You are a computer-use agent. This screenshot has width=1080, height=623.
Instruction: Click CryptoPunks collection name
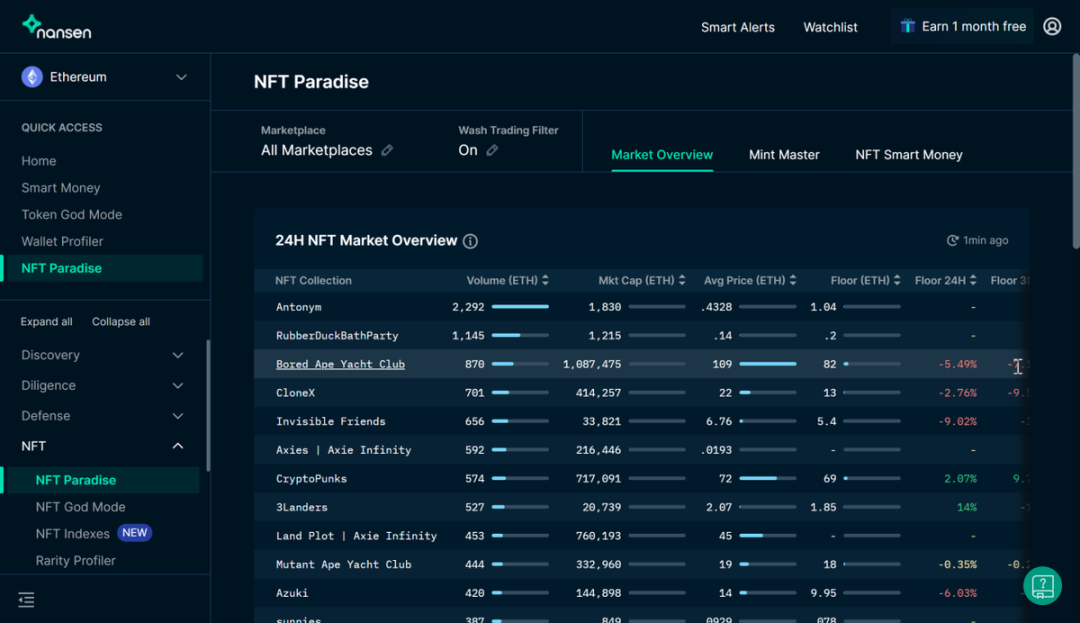[x=311, y=478]
